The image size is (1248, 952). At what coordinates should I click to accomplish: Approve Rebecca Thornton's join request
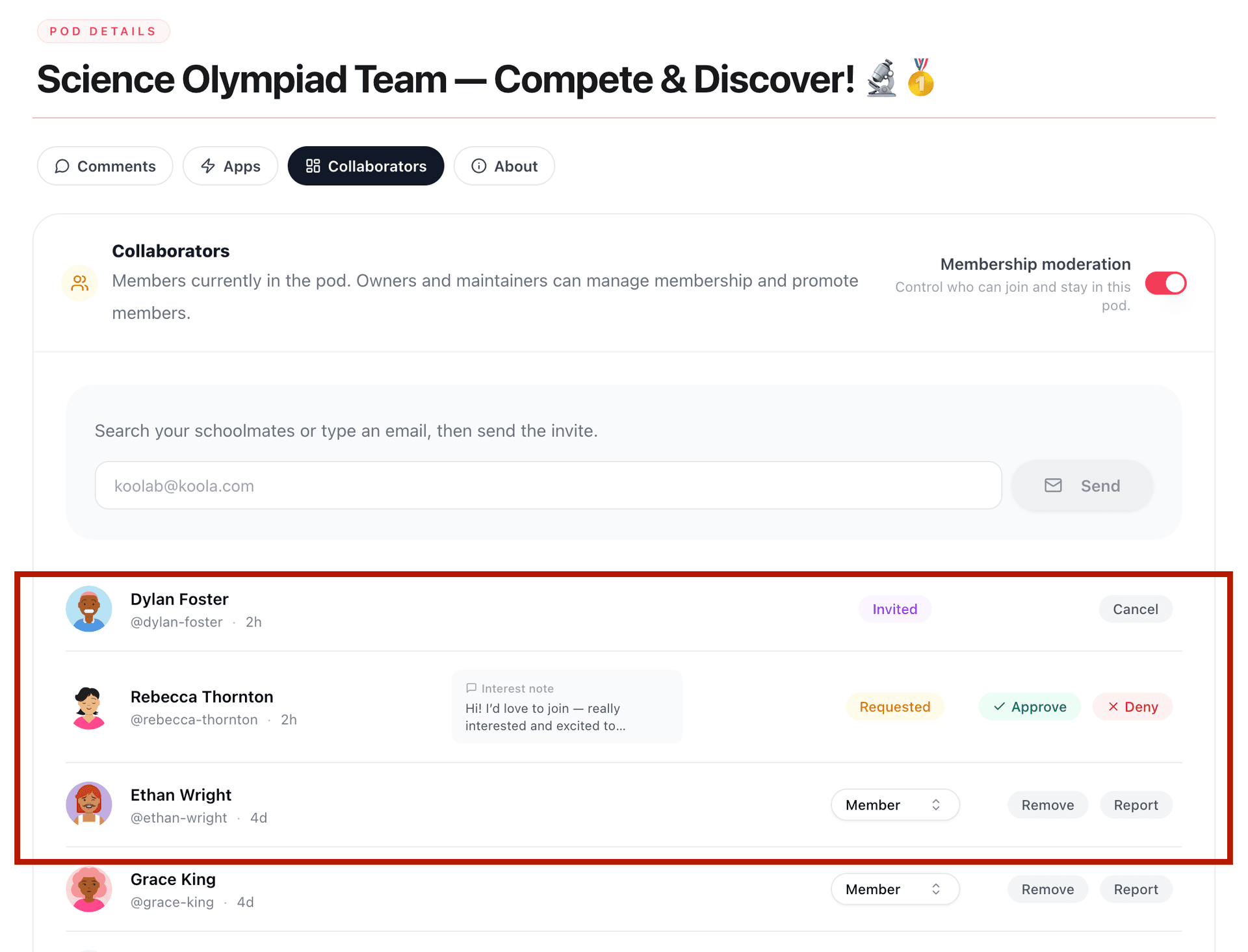click(x=1030, y=707)
